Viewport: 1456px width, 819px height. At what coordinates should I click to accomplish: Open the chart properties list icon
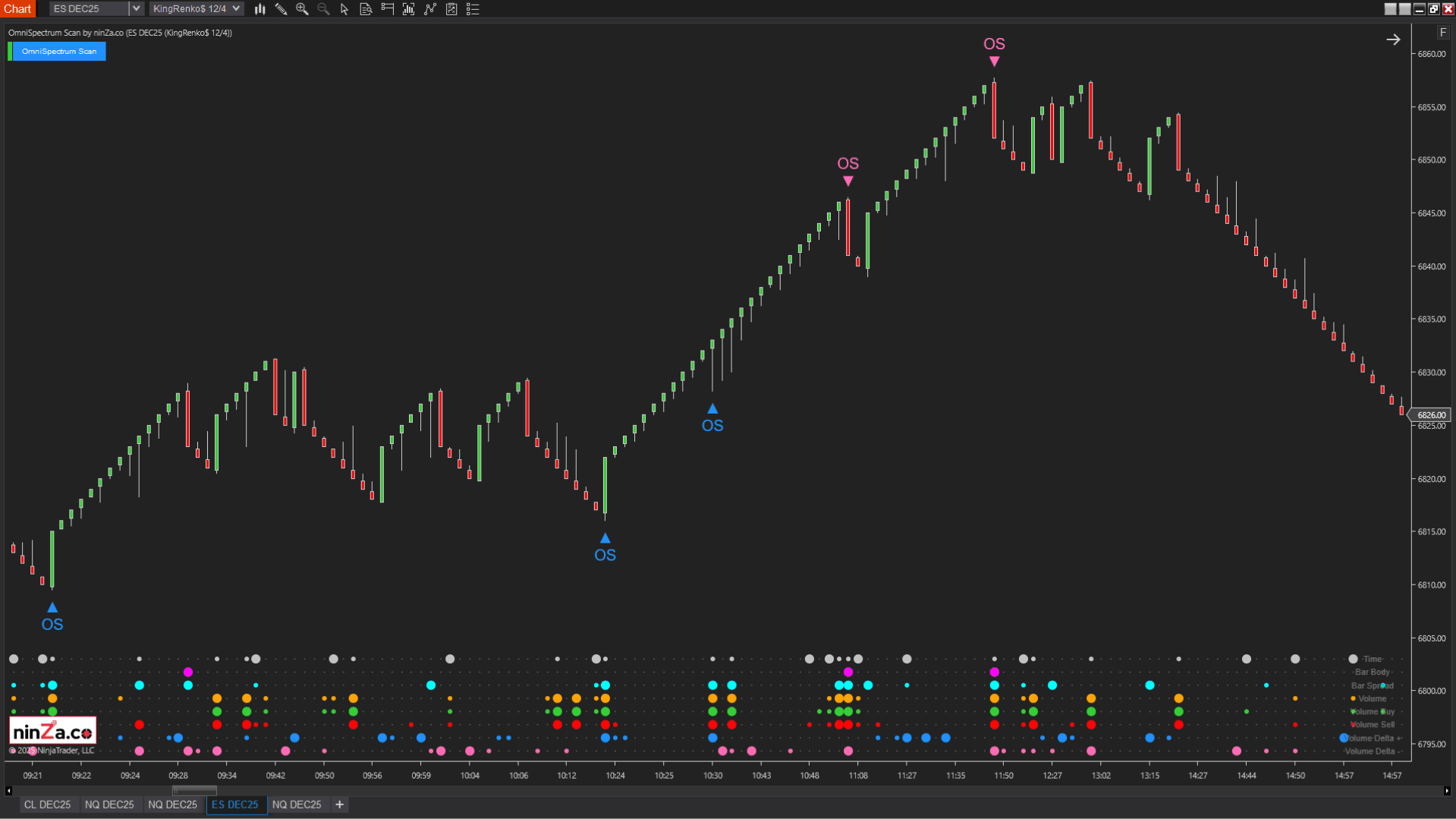coord(473,9)
